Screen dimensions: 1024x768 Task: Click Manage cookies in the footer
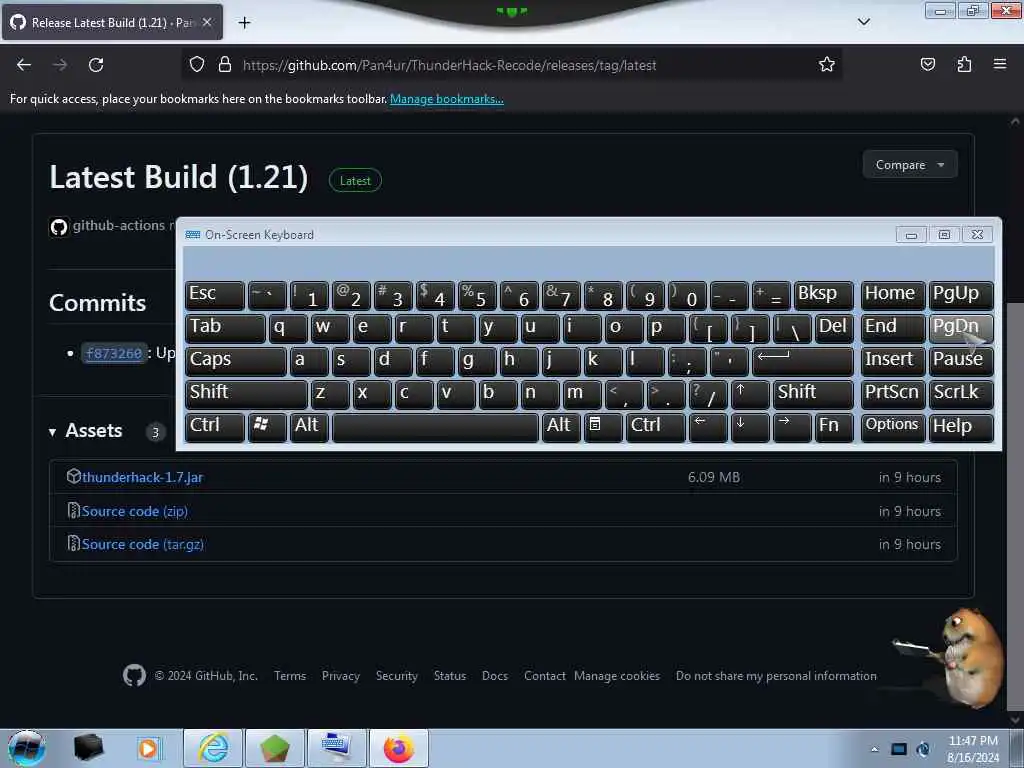point(616,676)
